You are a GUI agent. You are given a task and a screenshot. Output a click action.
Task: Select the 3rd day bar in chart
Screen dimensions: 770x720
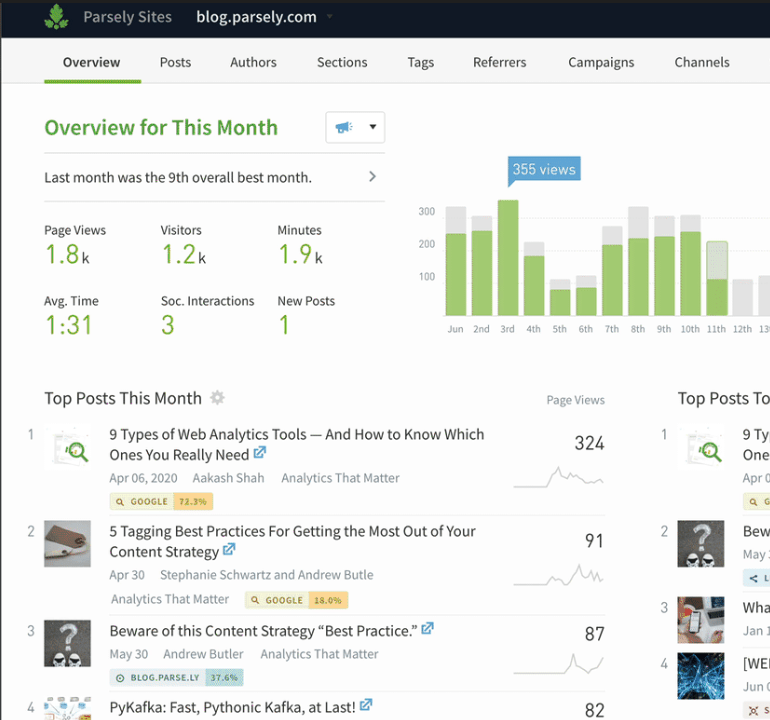508,258
